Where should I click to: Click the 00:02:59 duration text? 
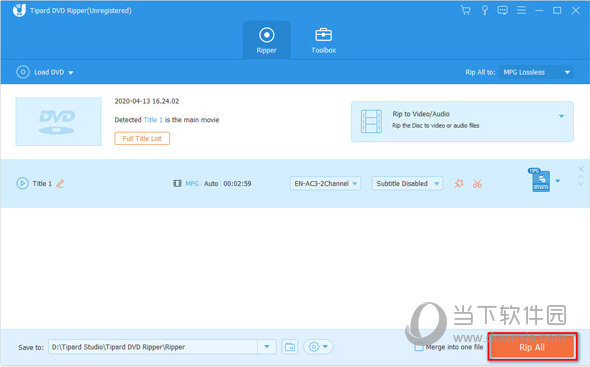[237, 183]
